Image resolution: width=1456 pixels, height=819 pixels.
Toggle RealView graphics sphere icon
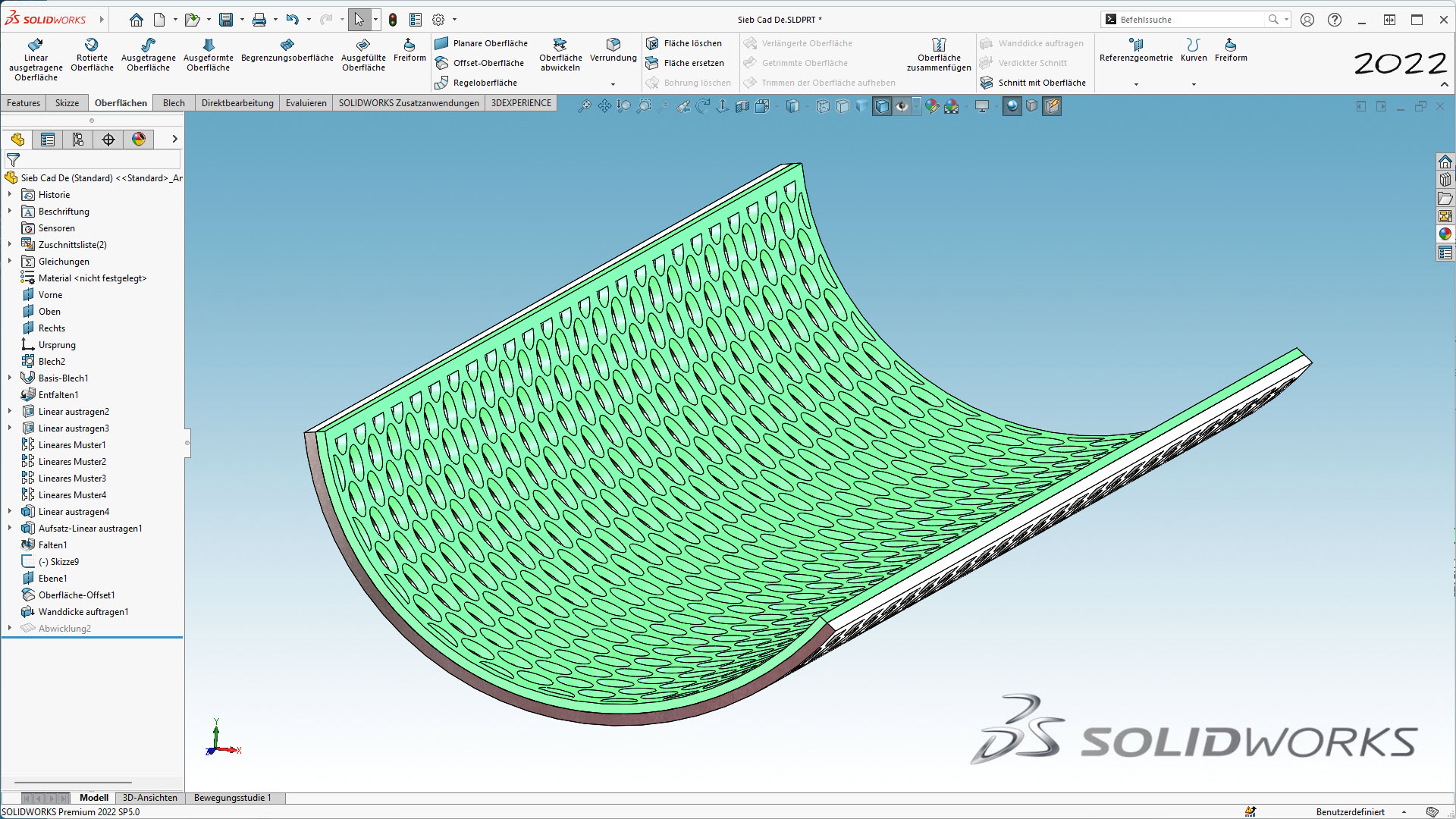point(1012,106)
